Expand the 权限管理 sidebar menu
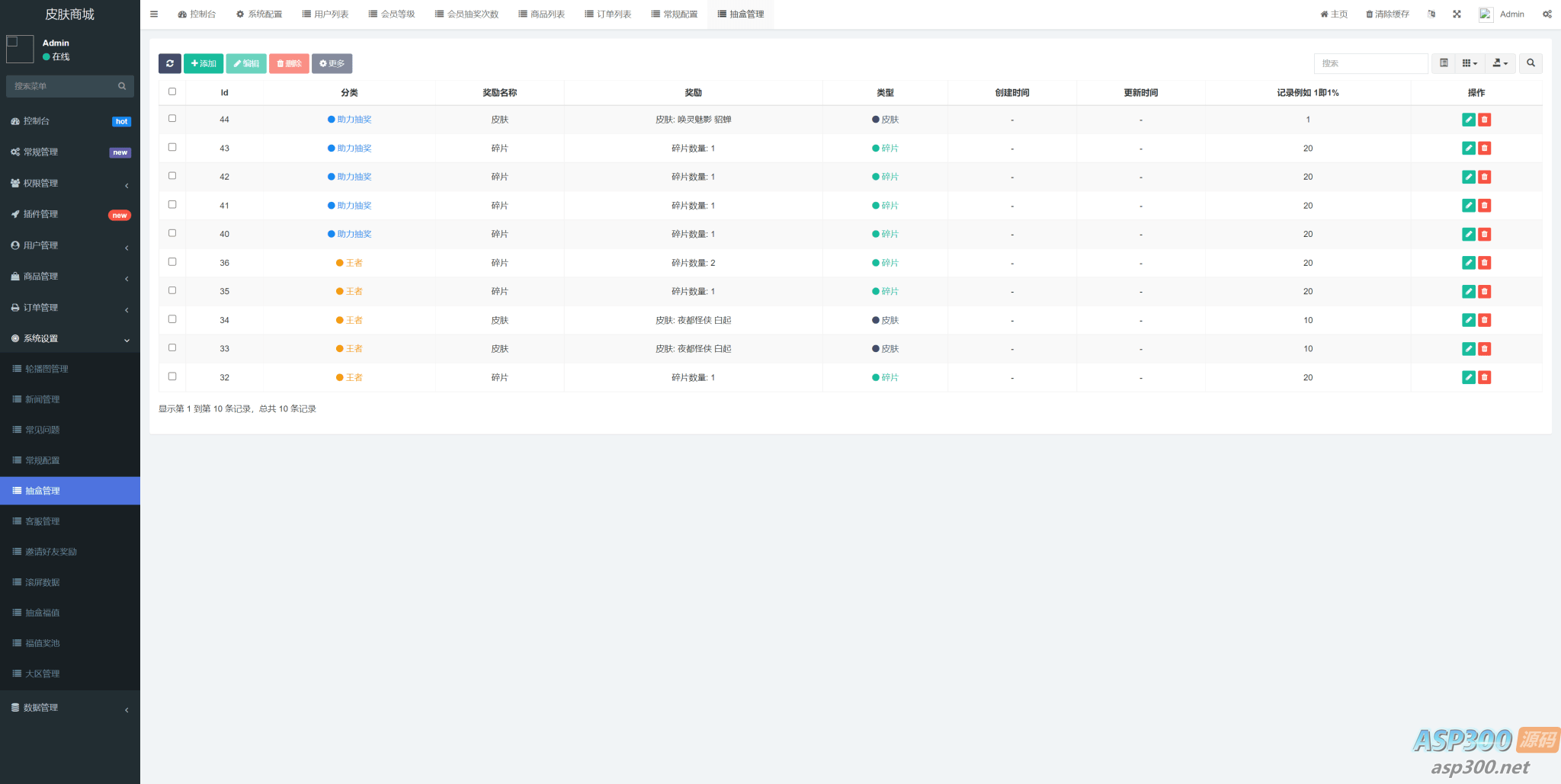1561x784 pixels. tap(70, 184)
